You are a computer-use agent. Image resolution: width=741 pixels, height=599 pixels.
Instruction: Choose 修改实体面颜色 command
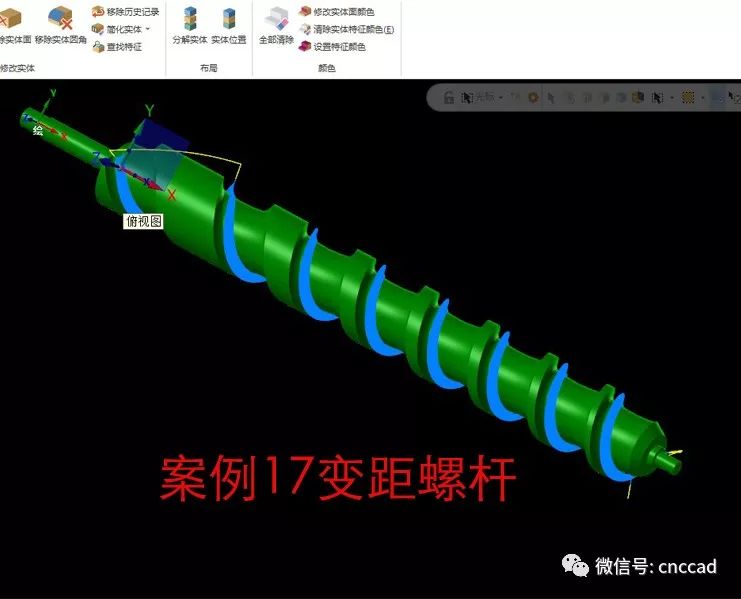pyautogui.click(x=336, y=12)
